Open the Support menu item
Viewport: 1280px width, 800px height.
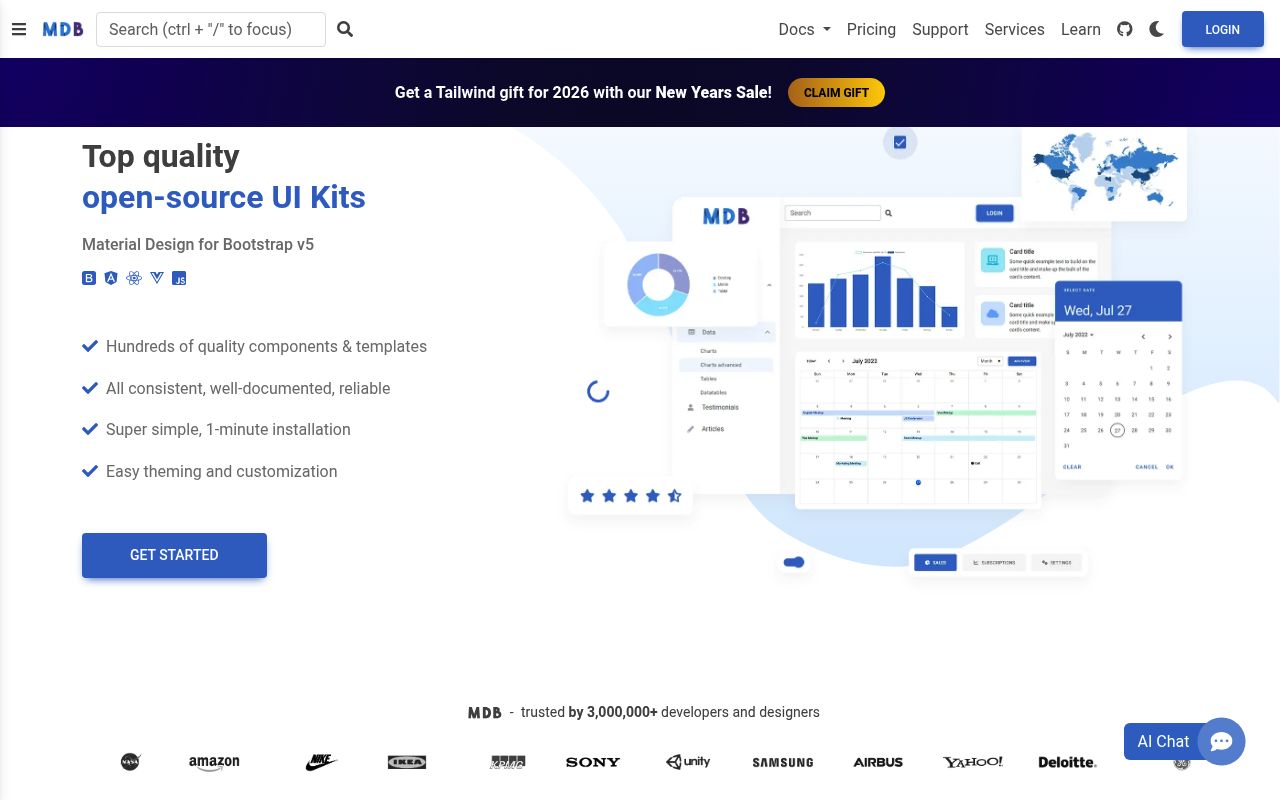(x=940, y=29)
